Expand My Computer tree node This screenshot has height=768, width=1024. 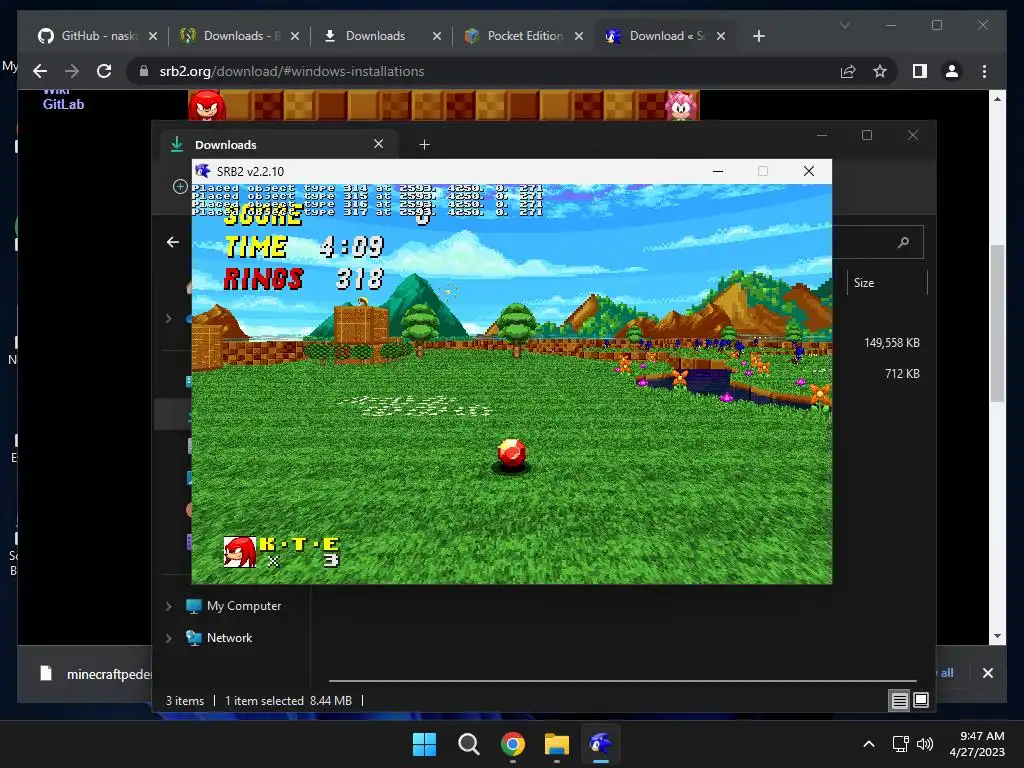168,606
